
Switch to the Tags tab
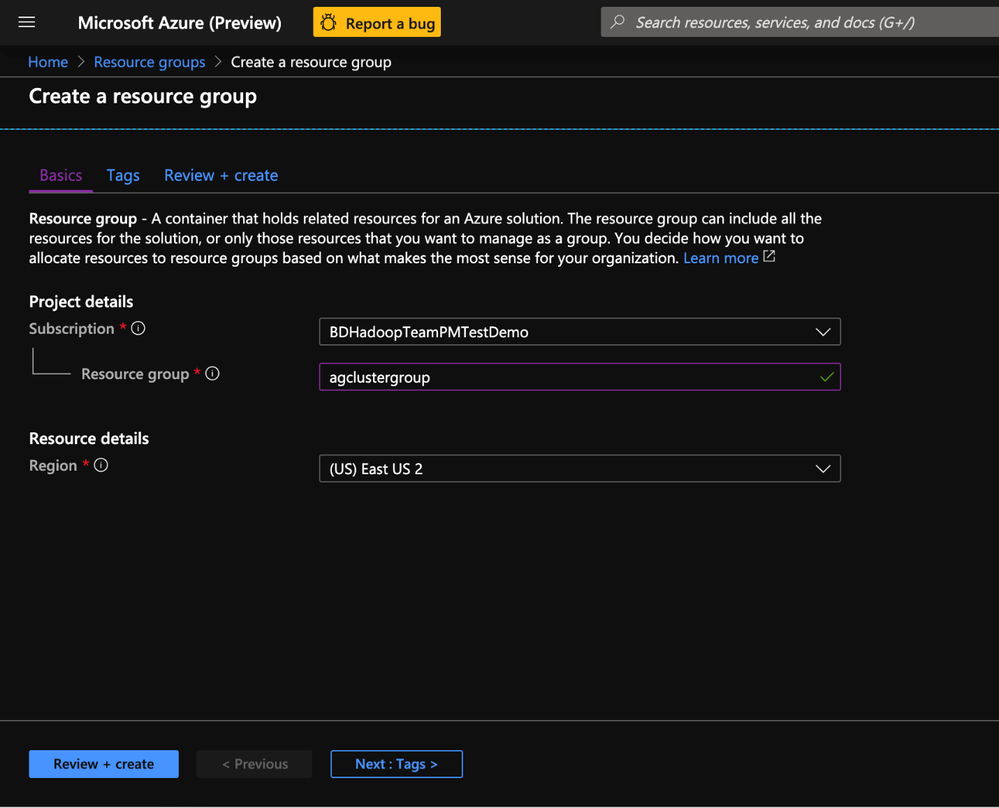coord(123,175)
